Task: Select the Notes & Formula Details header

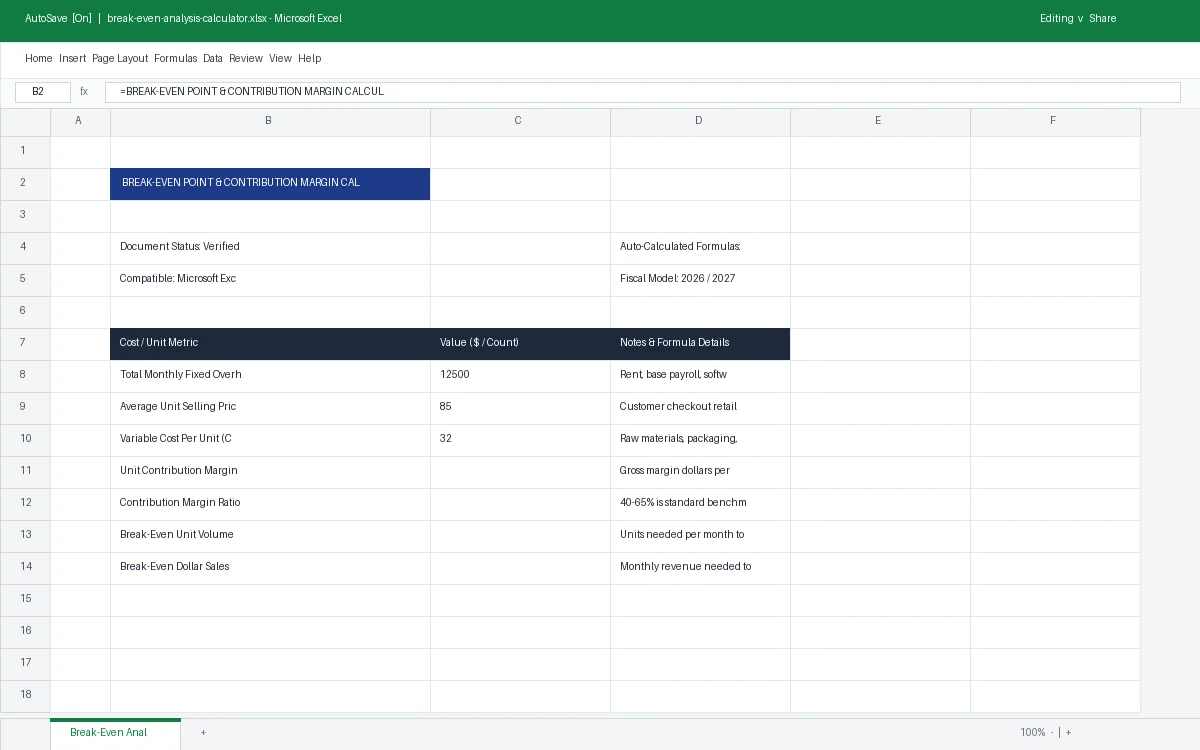Action: (700, 343)
